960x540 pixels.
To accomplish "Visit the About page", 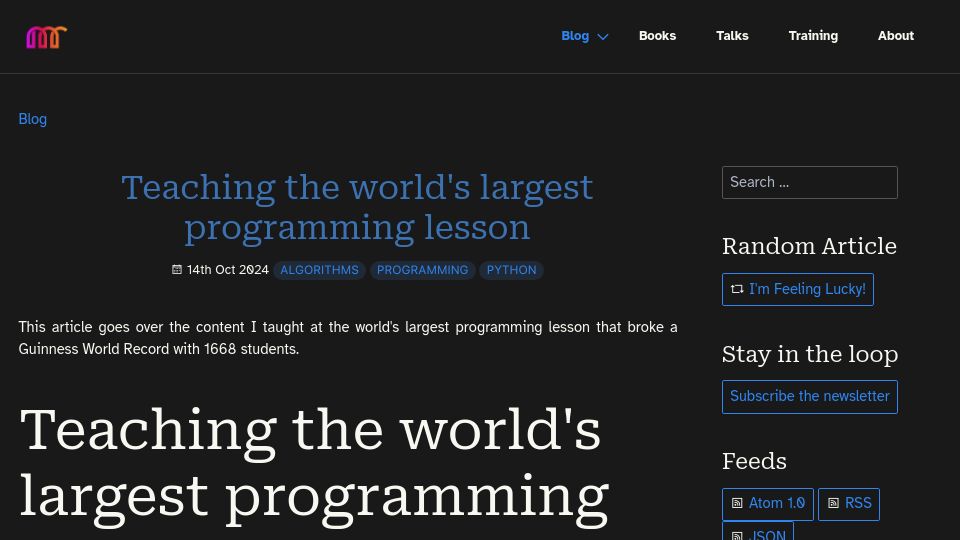I will [896, 36].
